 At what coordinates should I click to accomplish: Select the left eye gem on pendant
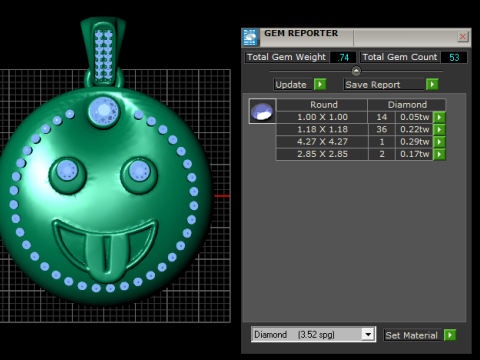tap(67, 171)
